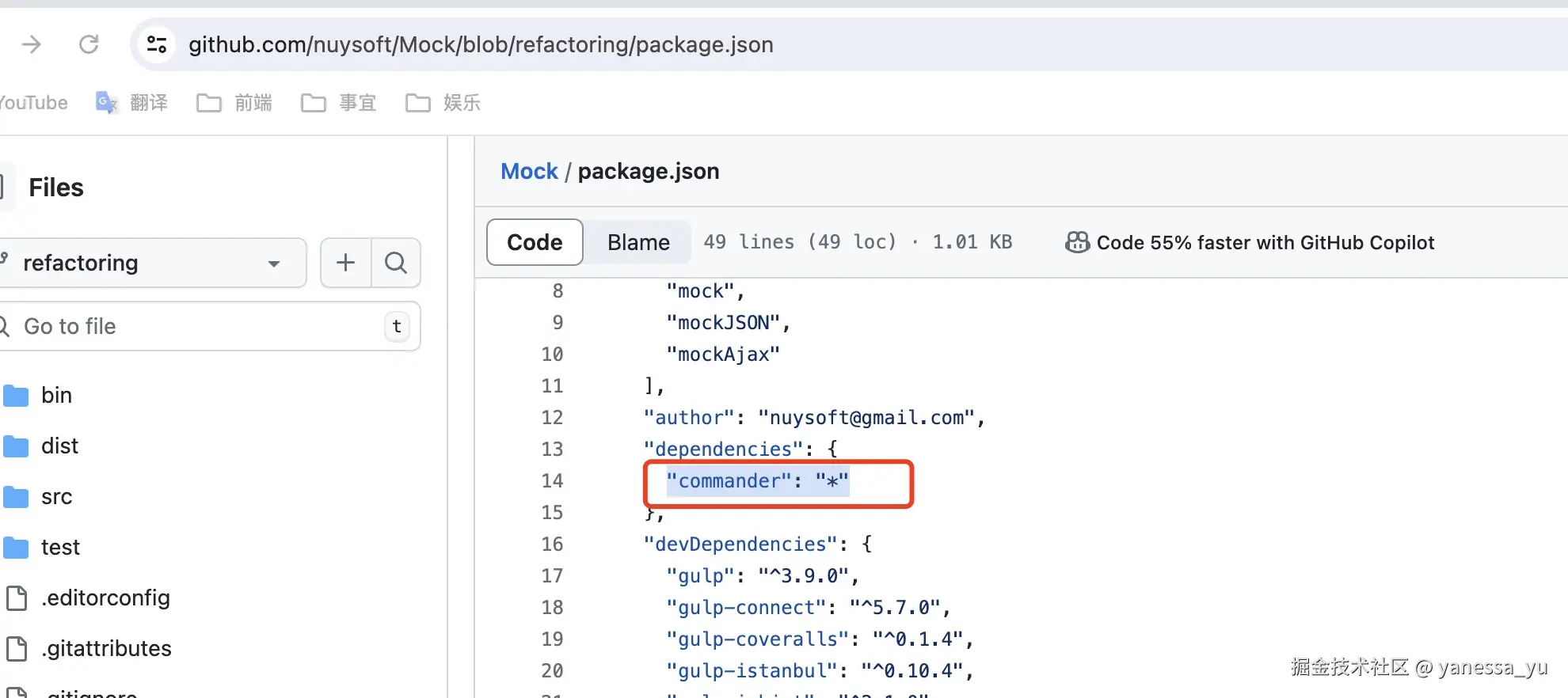Expand the dist folder
This screenshot has width=1568, height=698.
tap(59, 446)
